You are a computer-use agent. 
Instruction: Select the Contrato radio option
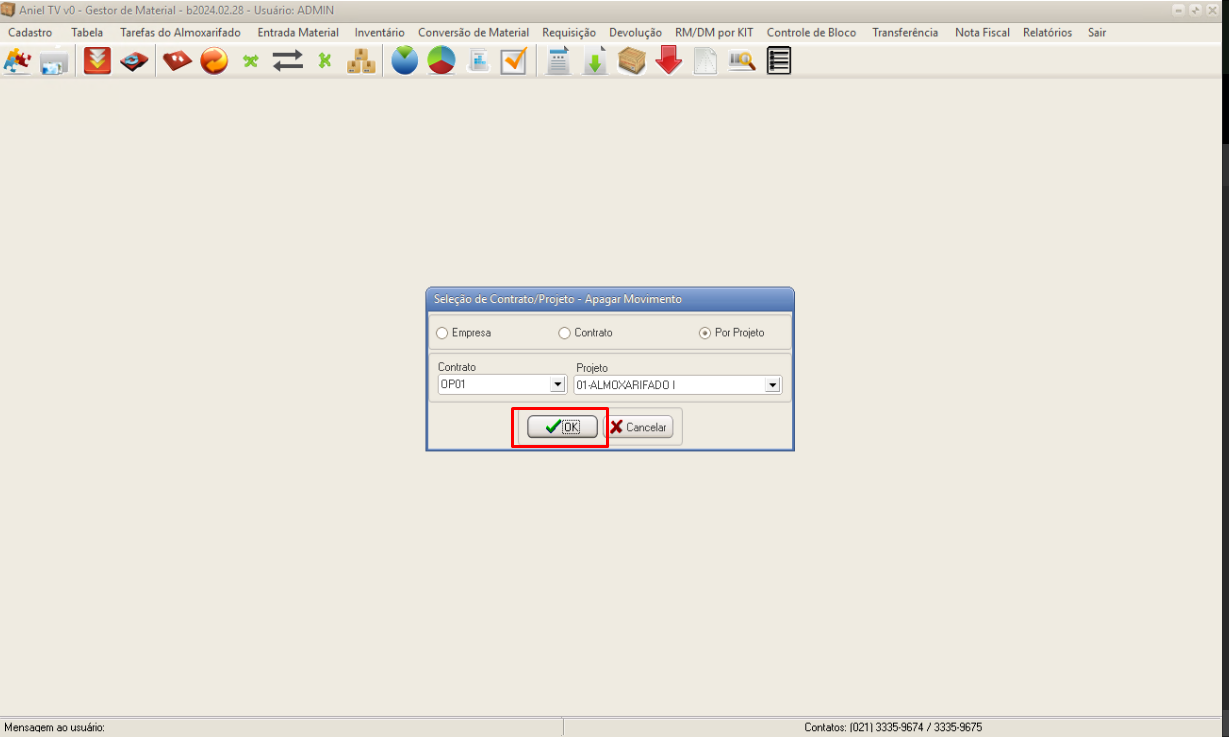(565, 333)
